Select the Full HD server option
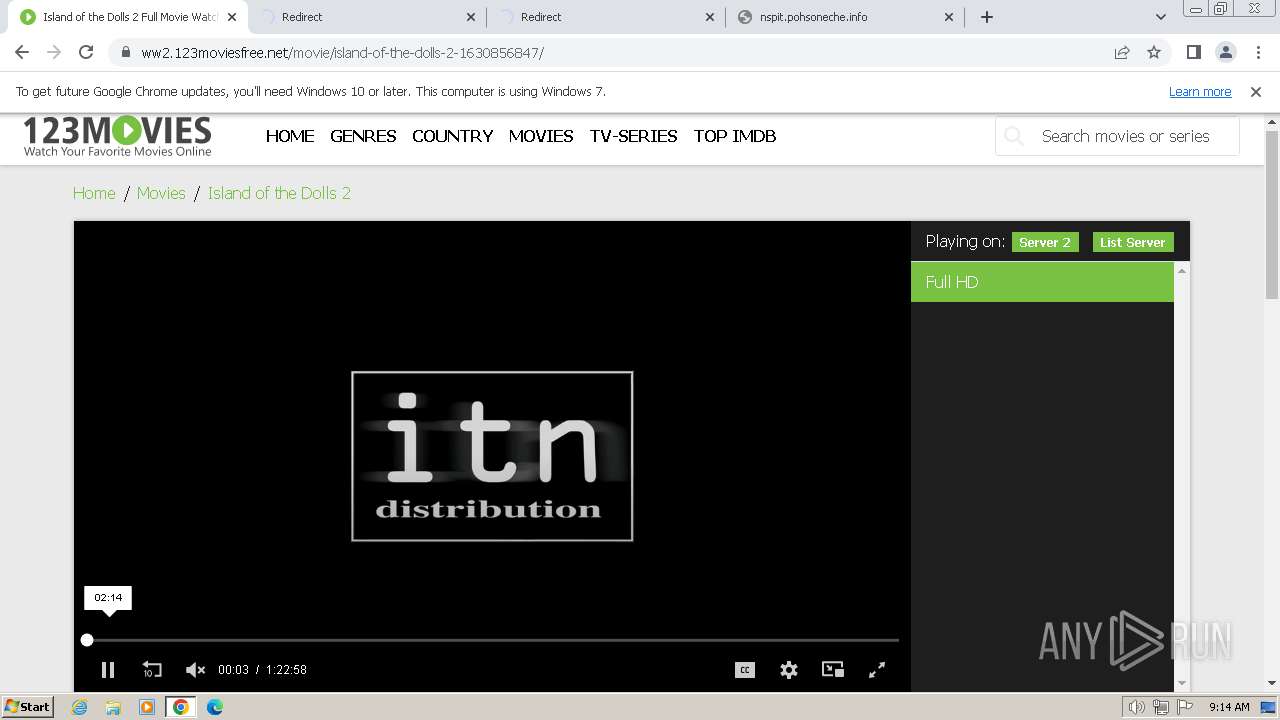Viewport: 1280px width, 720px height. (1042, 282)
